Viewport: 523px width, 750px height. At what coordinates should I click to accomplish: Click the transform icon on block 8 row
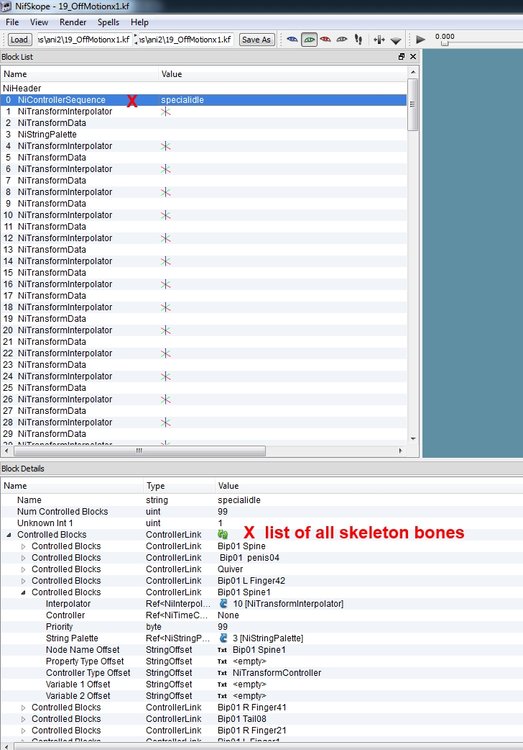pos(166,192)
